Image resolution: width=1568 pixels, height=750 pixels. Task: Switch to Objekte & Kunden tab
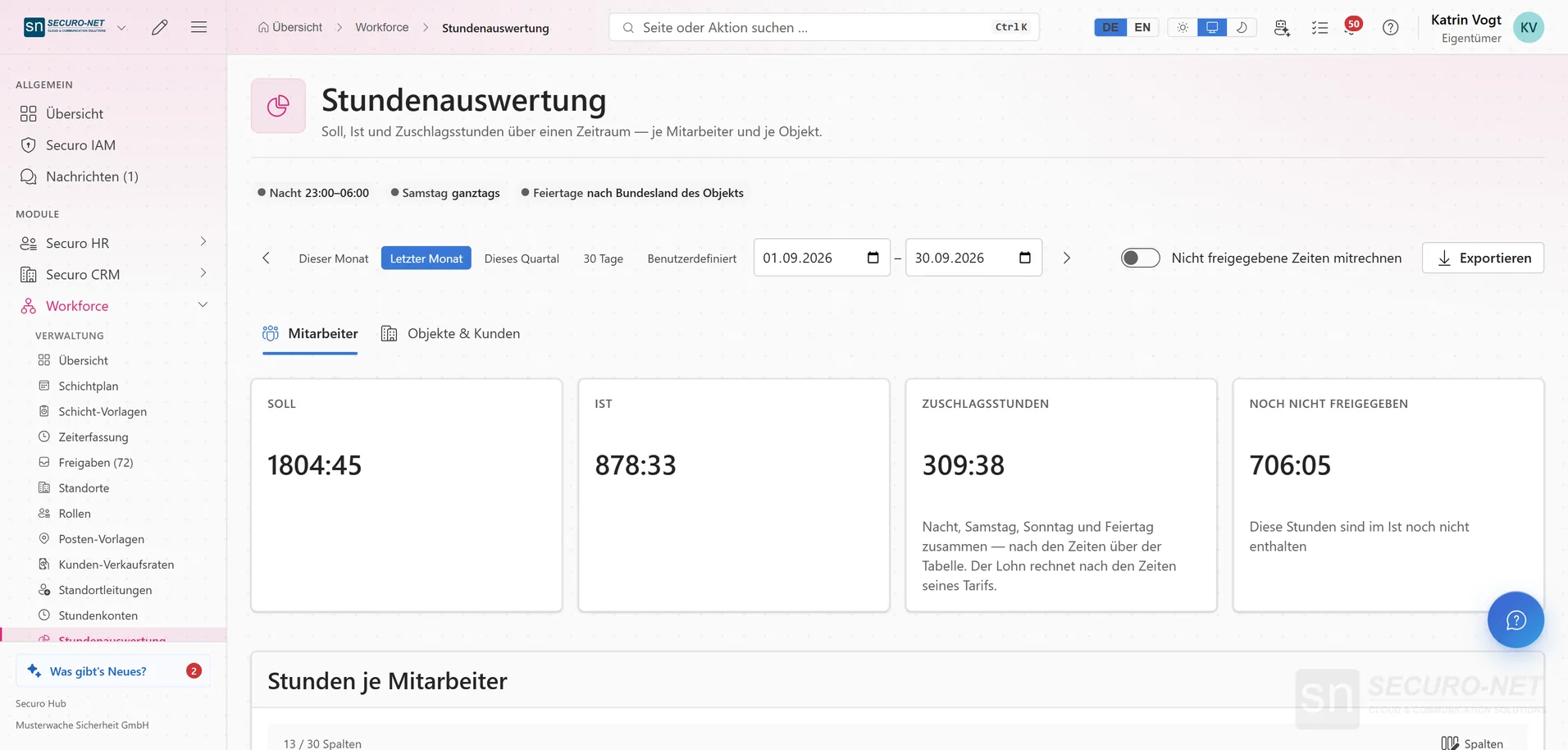tap(450, 334)
